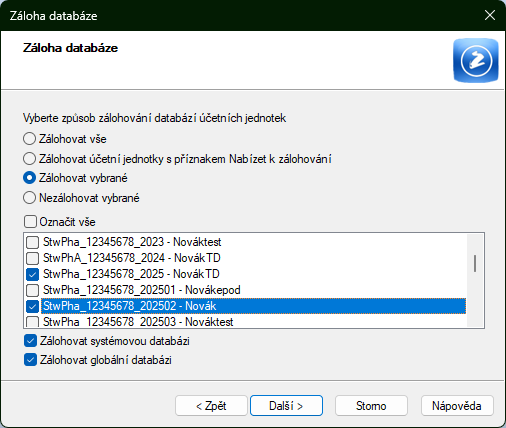Disable Zálohovat globální databázi
This screenshot has height=428, width=506.
30,360
